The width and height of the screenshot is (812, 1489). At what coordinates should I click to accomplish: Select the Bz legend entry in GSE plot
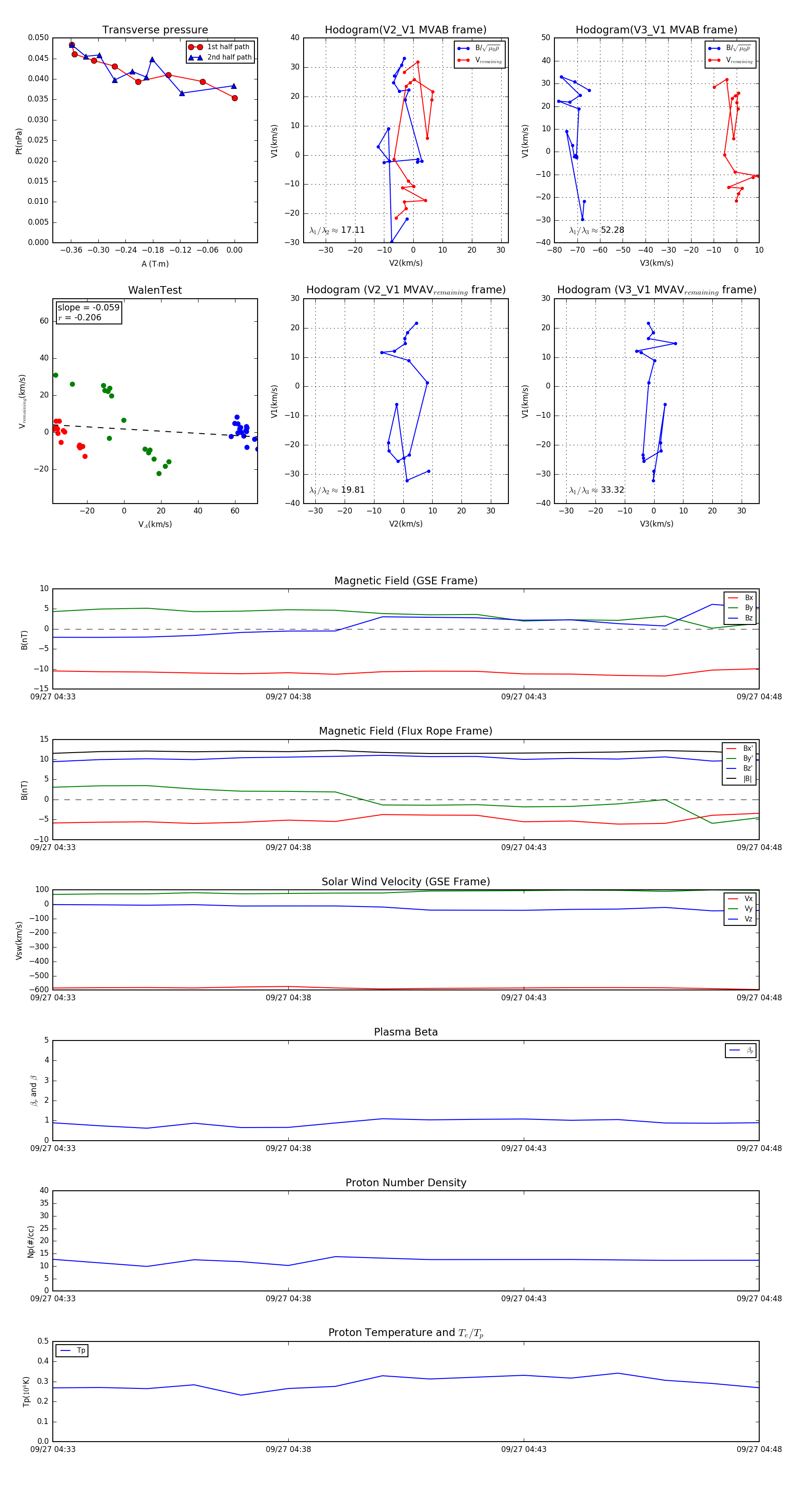point(740,618)
